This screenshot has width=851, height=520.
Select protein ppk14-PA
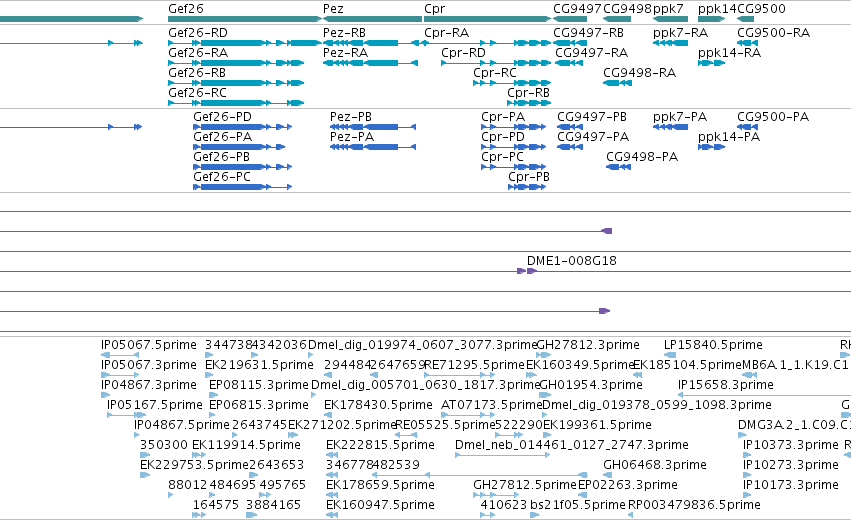[x=712, y=147]
